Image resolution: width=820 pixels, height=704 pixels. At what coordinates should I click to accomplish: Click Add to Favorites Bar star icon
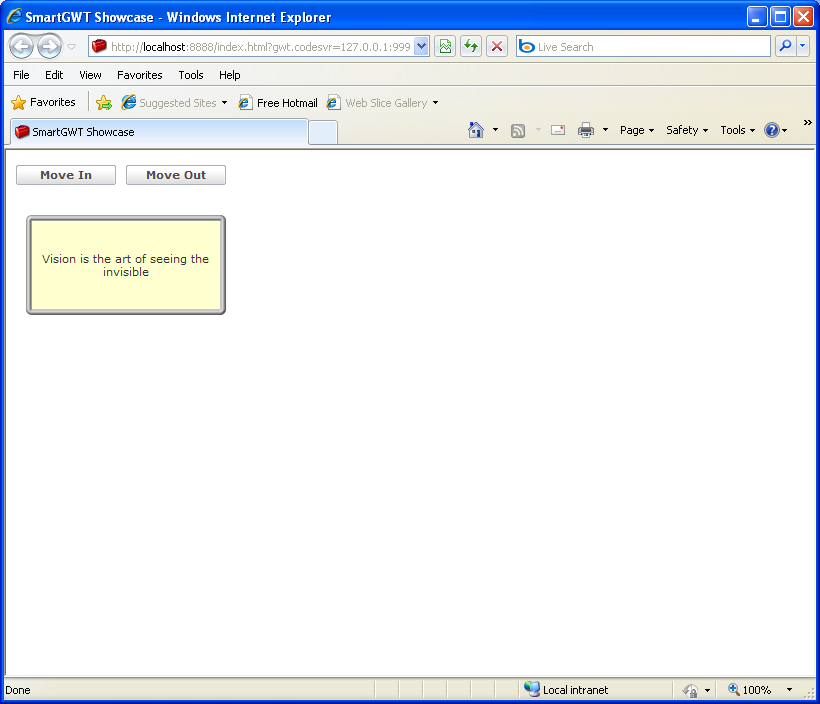104,103
